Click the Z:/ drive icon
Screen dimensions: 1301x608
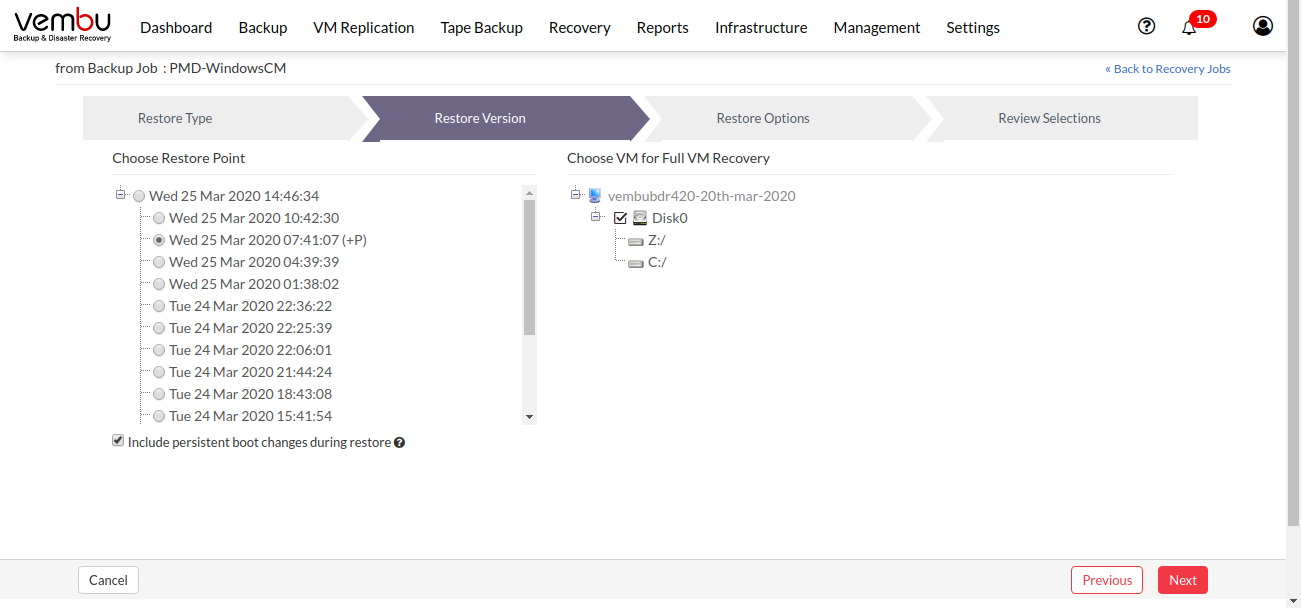tap(636, 241)
